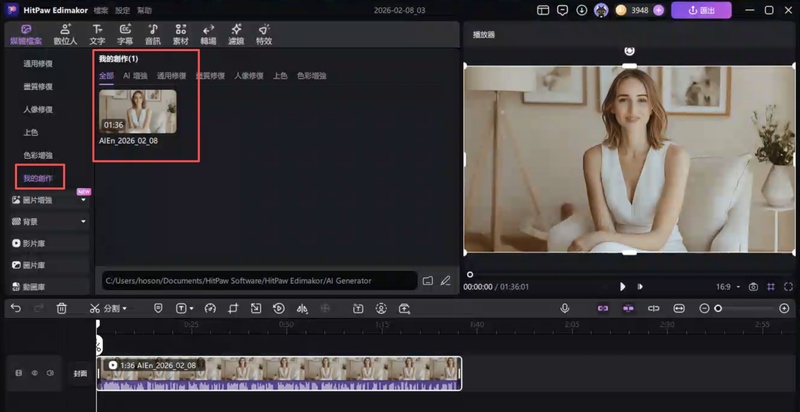Screen dimensions: 800x412
Task: Click the crop icon in timeline toolbar
Action: (x=232, y=308)
